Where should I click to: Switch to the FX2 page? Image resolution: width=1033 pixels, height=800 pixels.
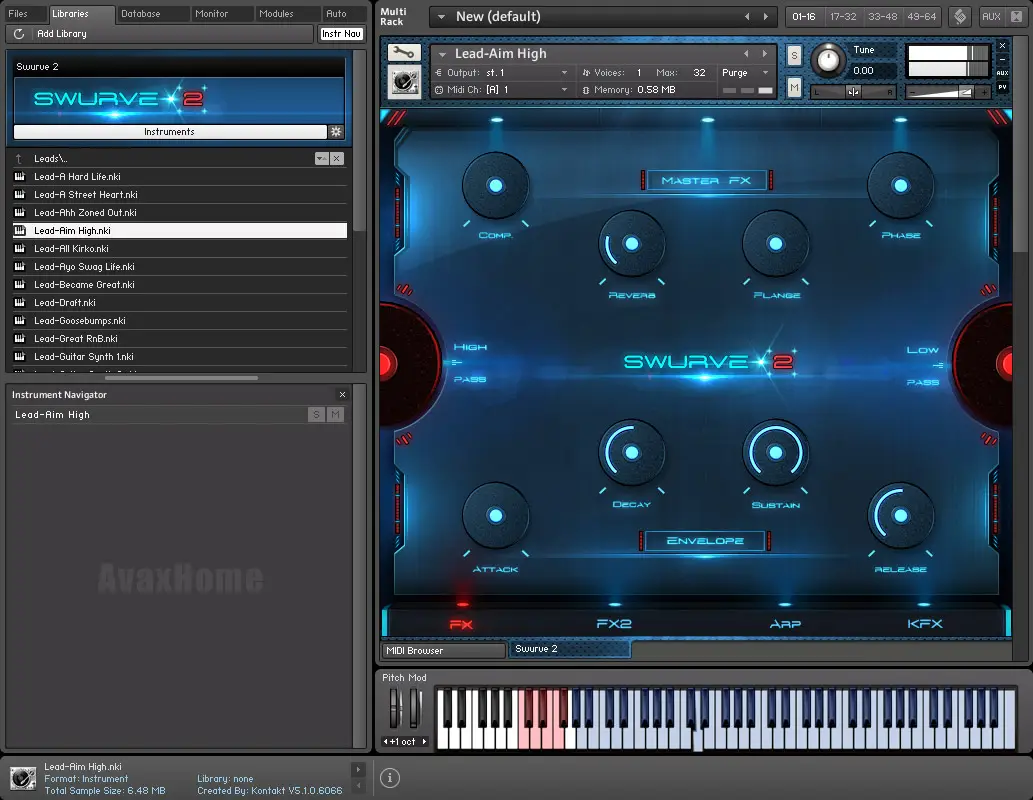[x=614, y=623]
